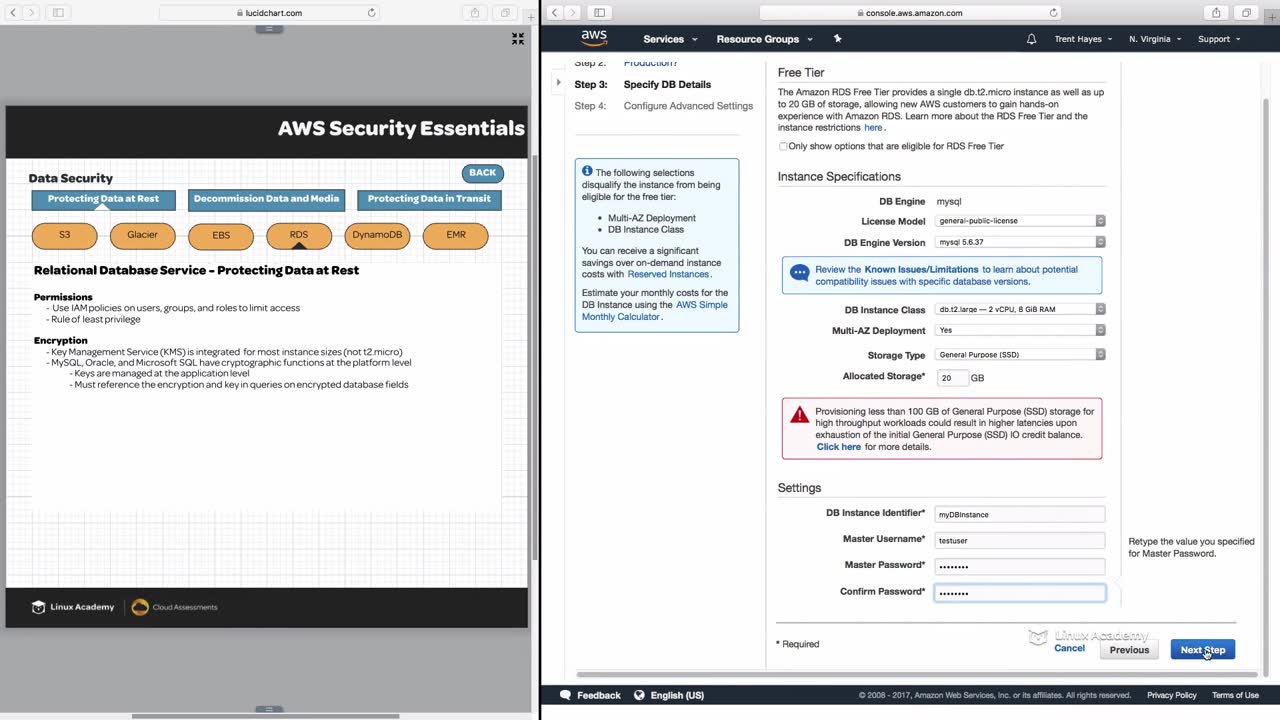Open the AWS Simple Monthly Calculator link
1280x720 pixels.
click(655, 311)
